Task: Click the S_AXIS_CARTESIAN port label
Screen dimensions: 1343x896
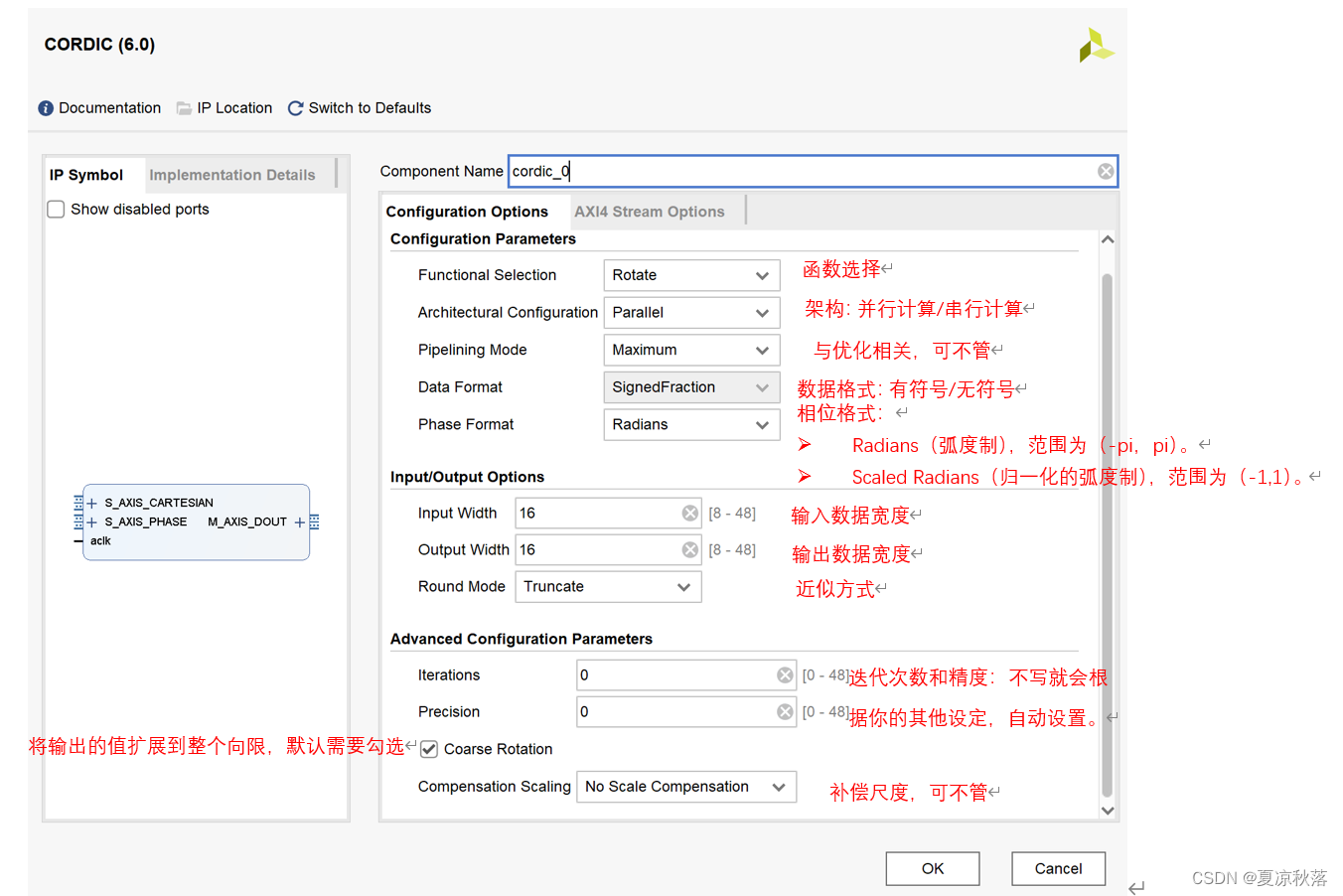Action: point(159,504)
